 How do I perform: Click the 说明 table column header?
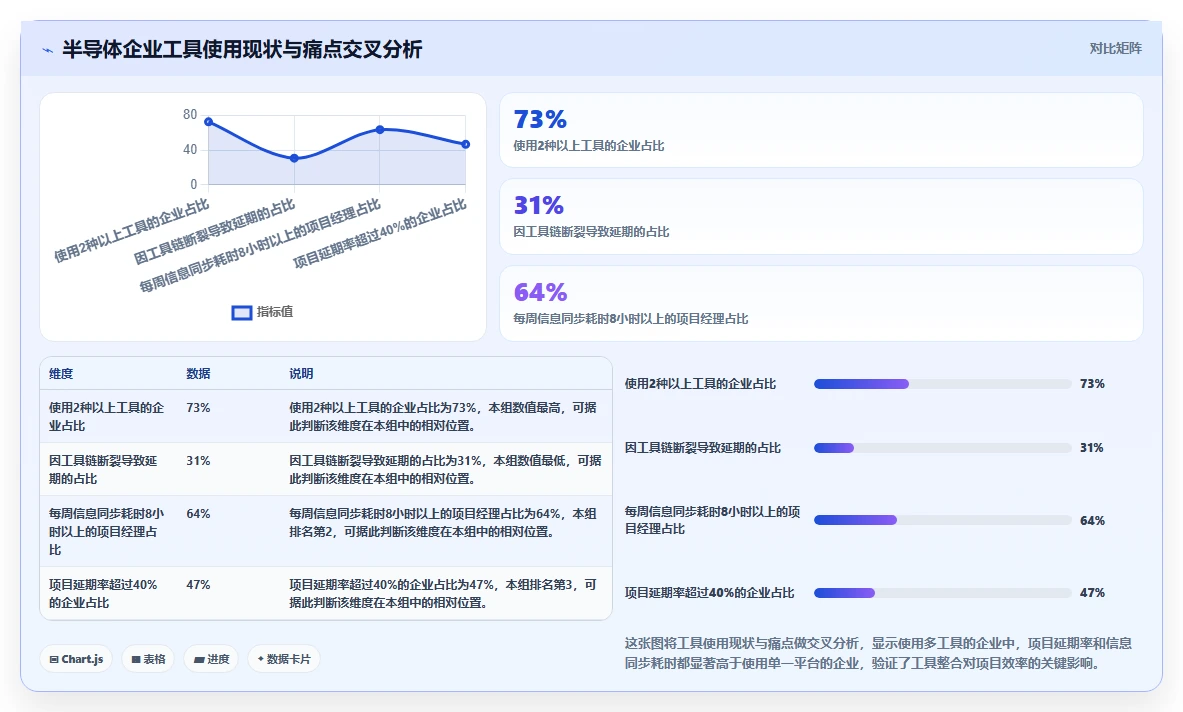(x=301, y=373)
